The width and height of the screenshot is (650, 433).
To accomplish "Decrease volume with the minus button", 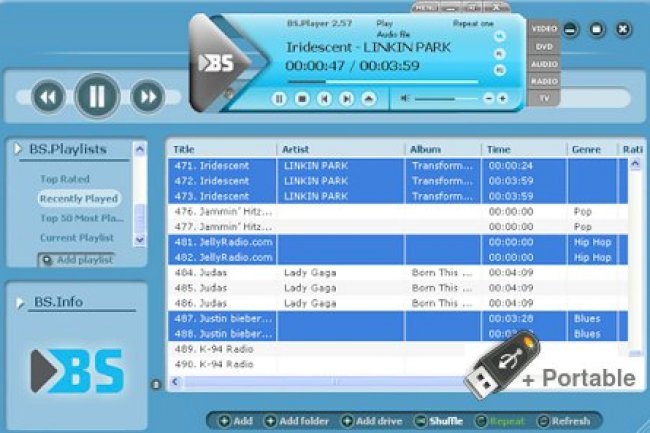I will click(x=489, y=99).
